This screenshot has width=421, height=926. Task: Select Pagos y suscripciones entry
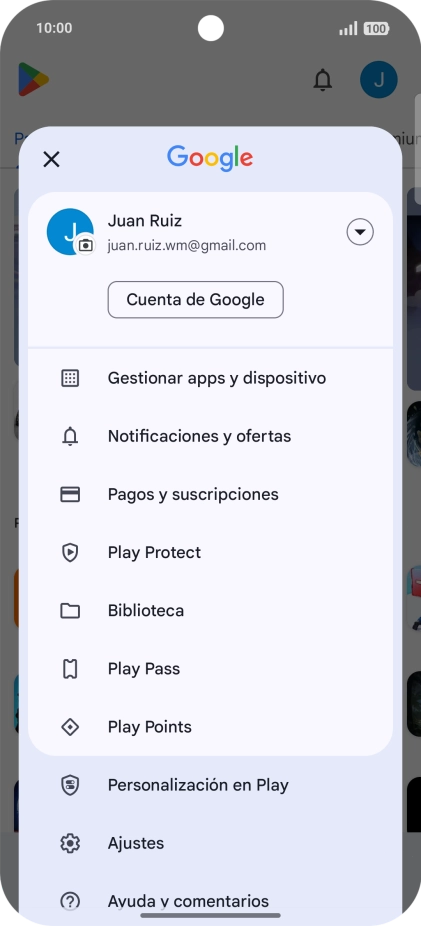pyautogui.click(x=210, y=494)
